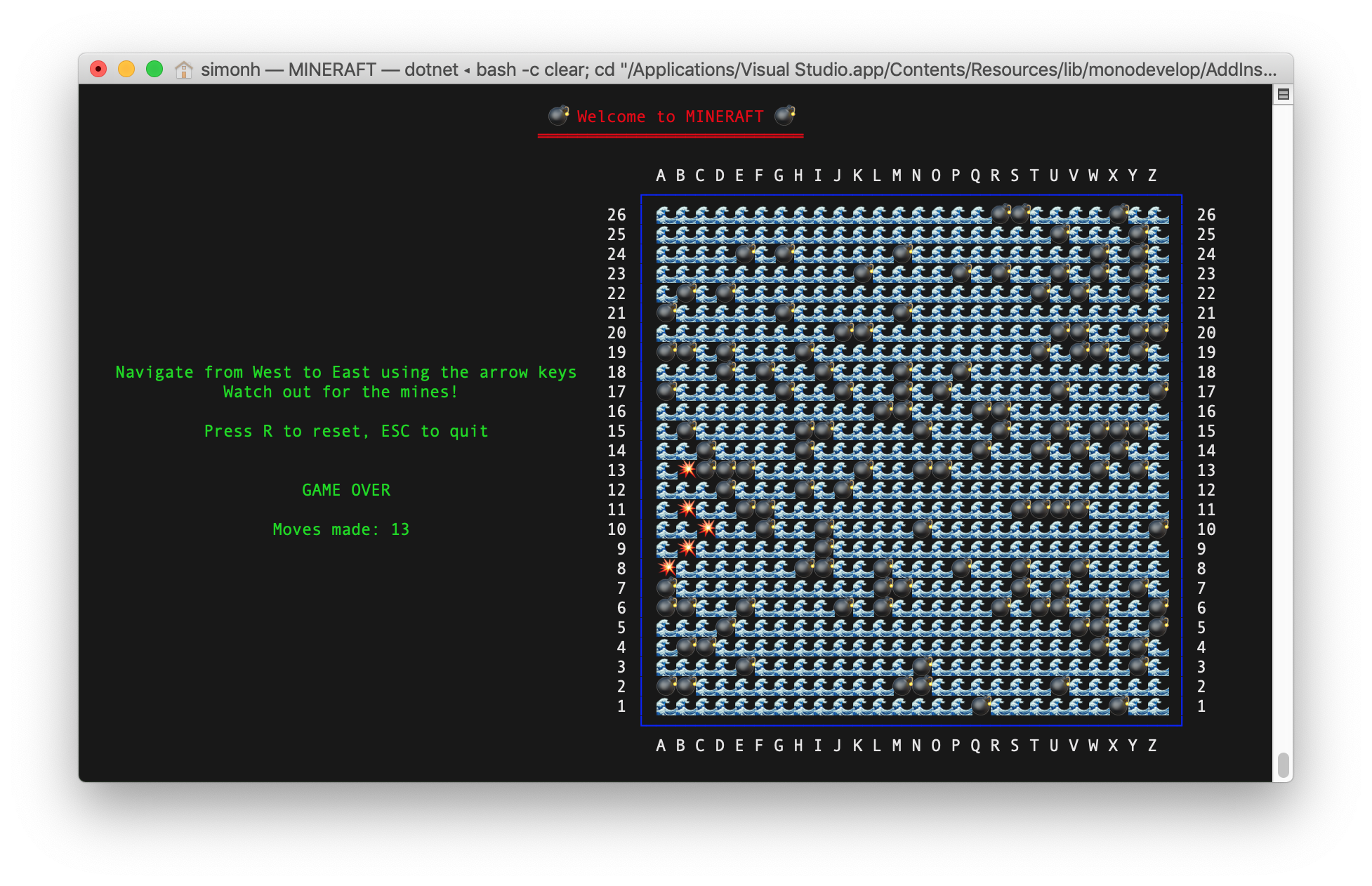Viewport: 1372px width, 886px height.
Task: Click the explosion icon in row 11
Action: coord(687,508)
